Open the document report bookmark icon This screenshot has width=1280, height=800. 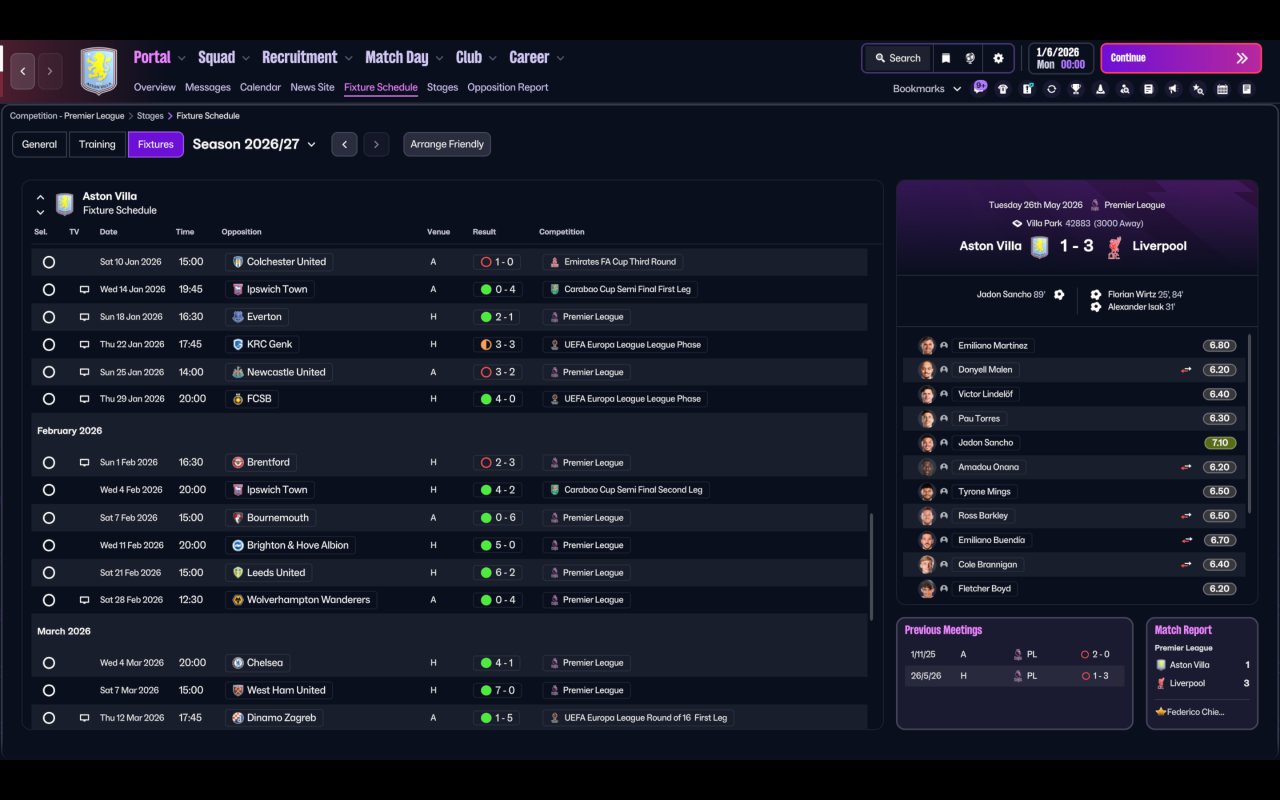tap(1148, 89)
